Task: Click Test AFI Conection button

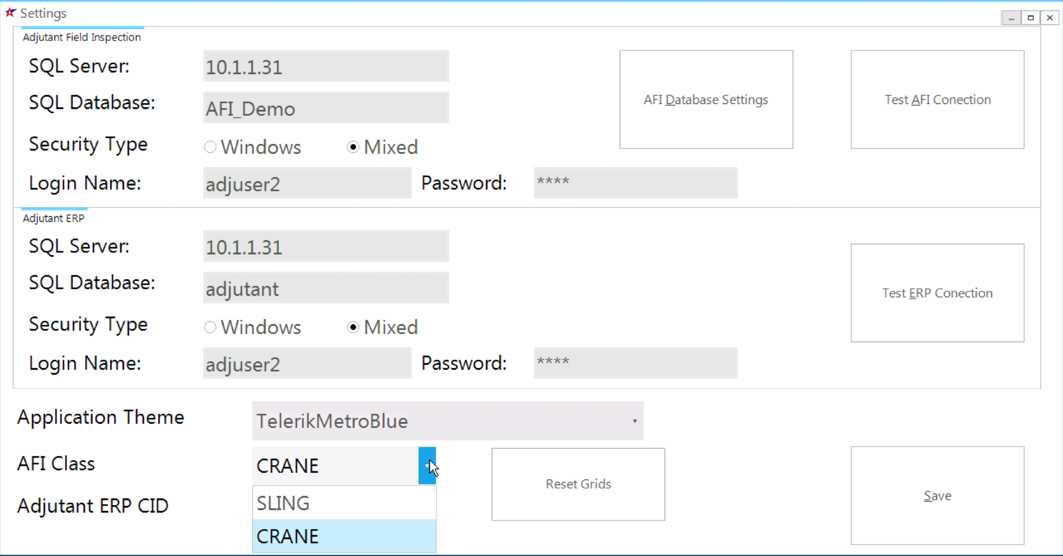Action: pyautogui.click(x=938, y=100)
